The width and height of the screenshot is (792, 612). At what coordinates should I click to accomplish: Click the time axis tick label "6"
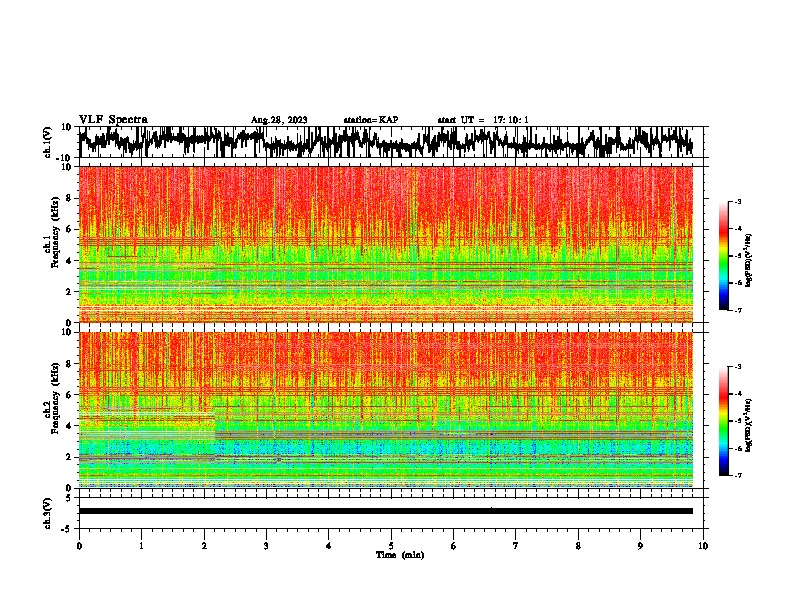pos(454,546)
